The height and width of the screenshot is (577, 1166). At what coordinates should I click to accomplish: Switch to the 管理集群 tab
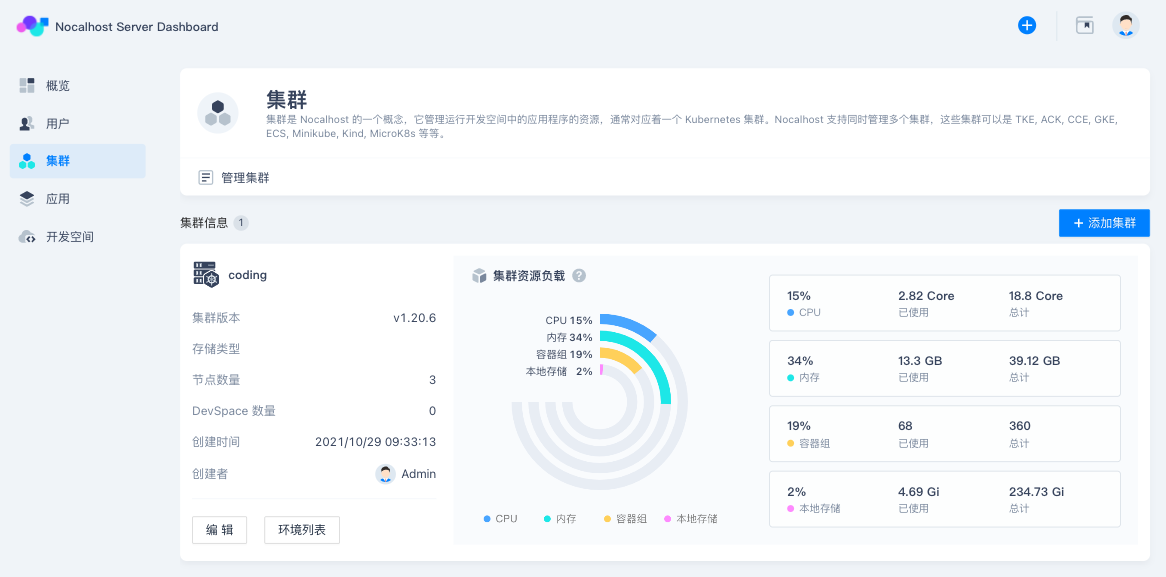click(234, 178)
